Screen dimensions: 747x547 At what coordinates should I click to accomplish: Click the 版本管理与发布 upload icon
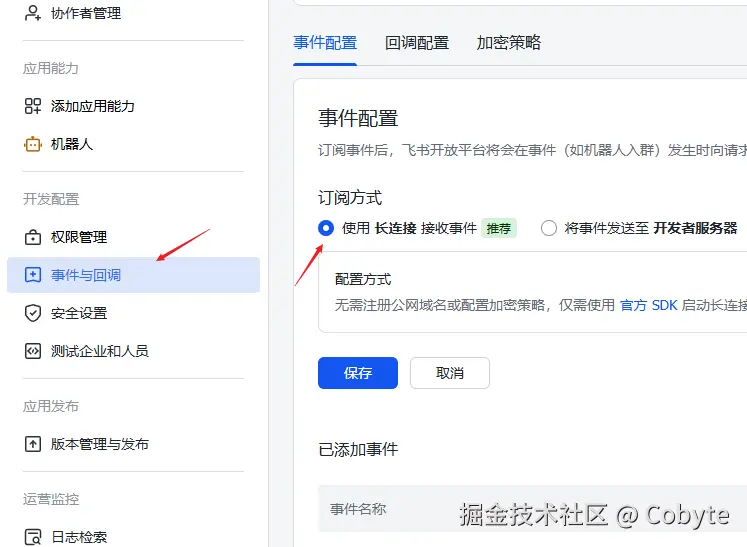pyautogui.click(x=32, y=444)
